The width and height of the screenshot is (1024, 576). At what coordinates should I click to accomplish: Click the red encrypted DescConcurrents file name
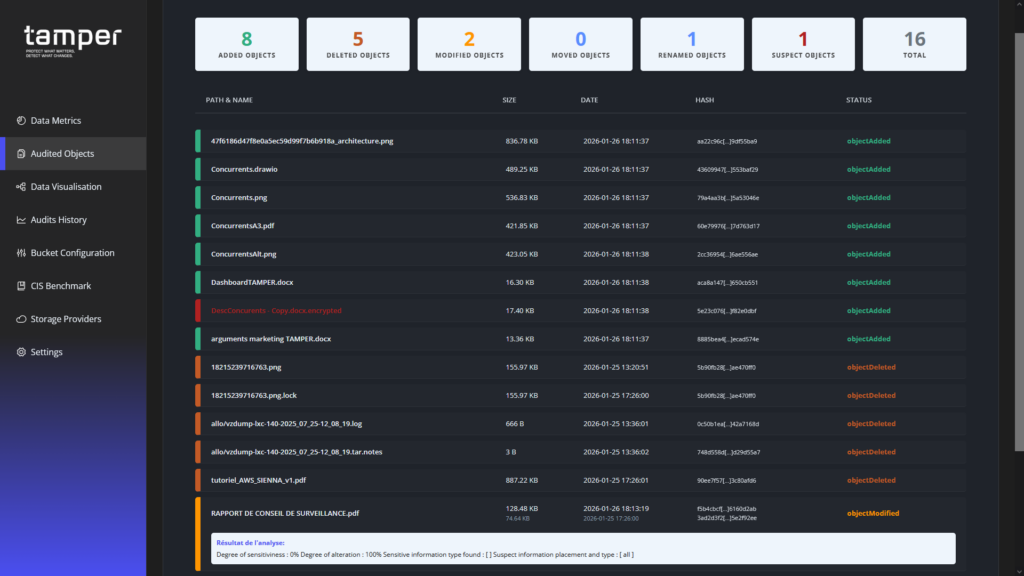[x=276, y=310]
